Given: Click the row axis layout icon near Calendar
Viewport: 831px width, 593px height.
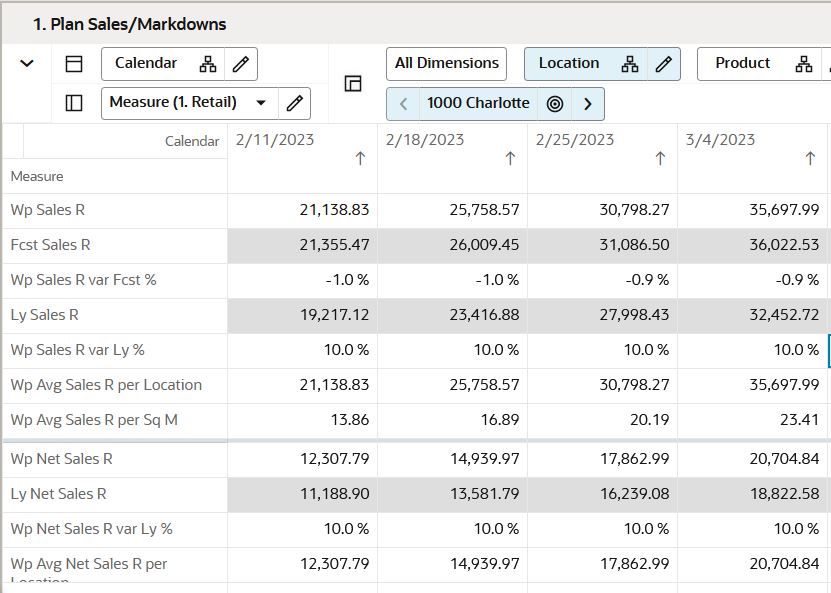Looking at the screenshot, I should (75, 63).
